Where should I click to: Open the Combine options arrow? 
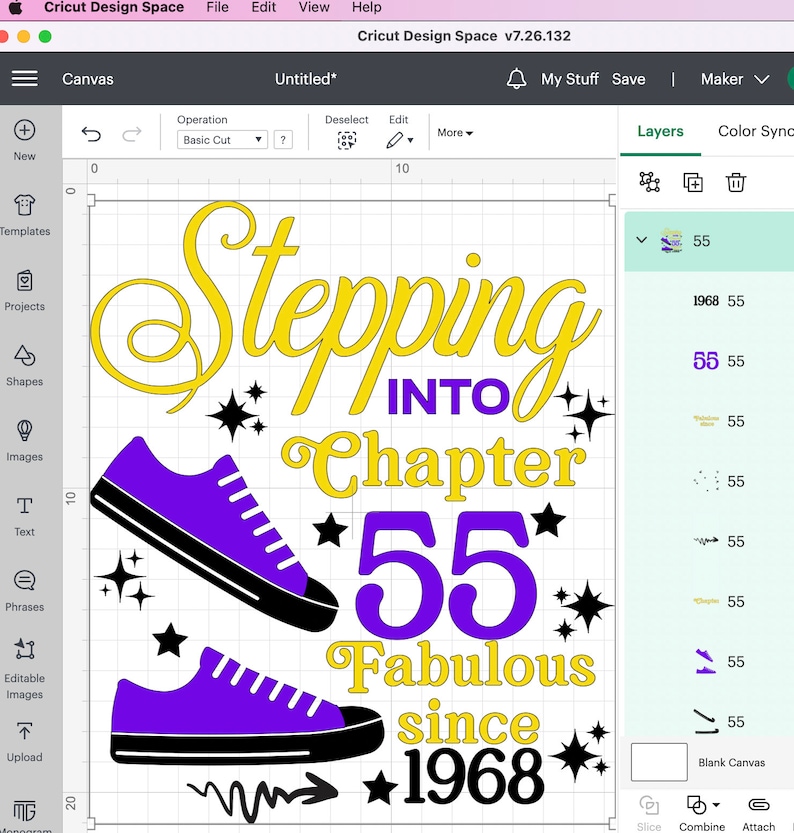coord(716,805)
